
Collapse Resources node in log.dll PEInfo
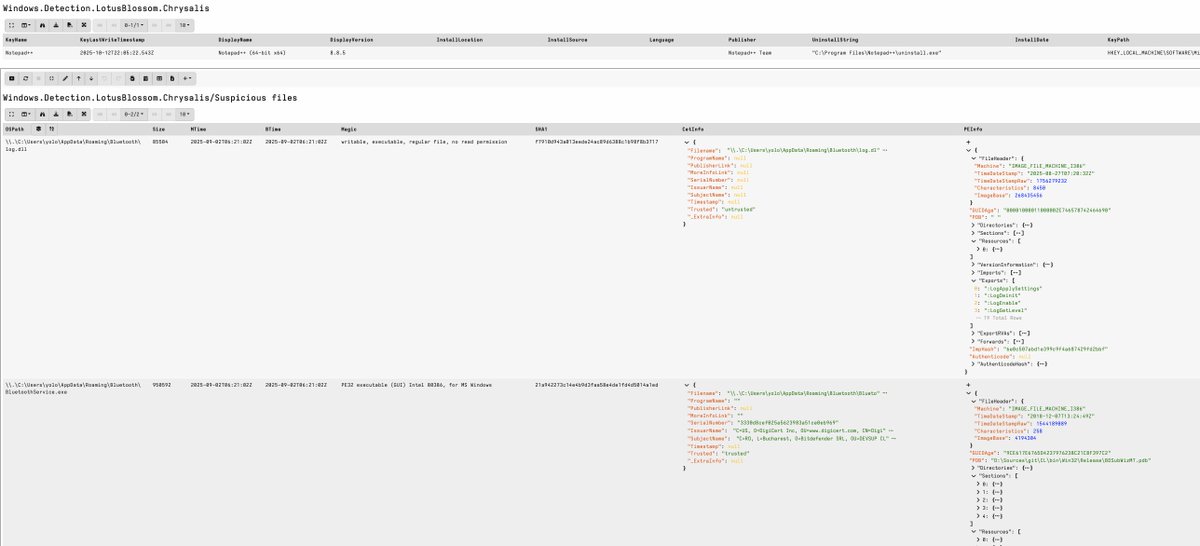coord(973,241)
